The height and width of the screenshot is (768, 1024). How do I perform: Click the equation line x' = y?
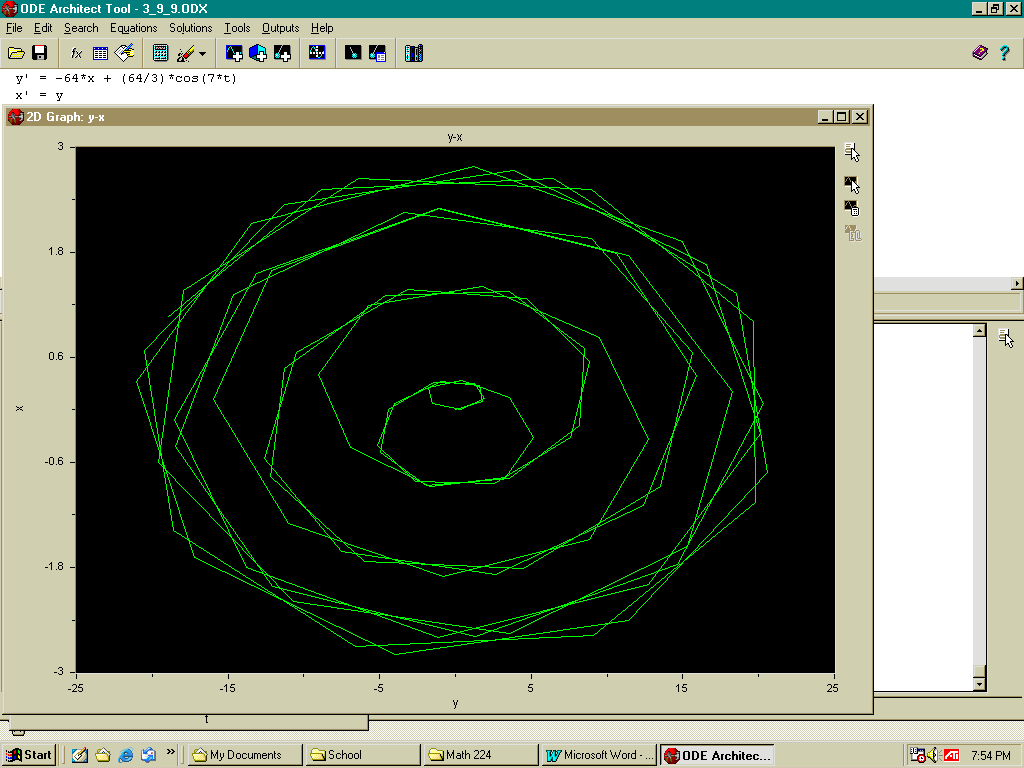click(x=39, y=95)
